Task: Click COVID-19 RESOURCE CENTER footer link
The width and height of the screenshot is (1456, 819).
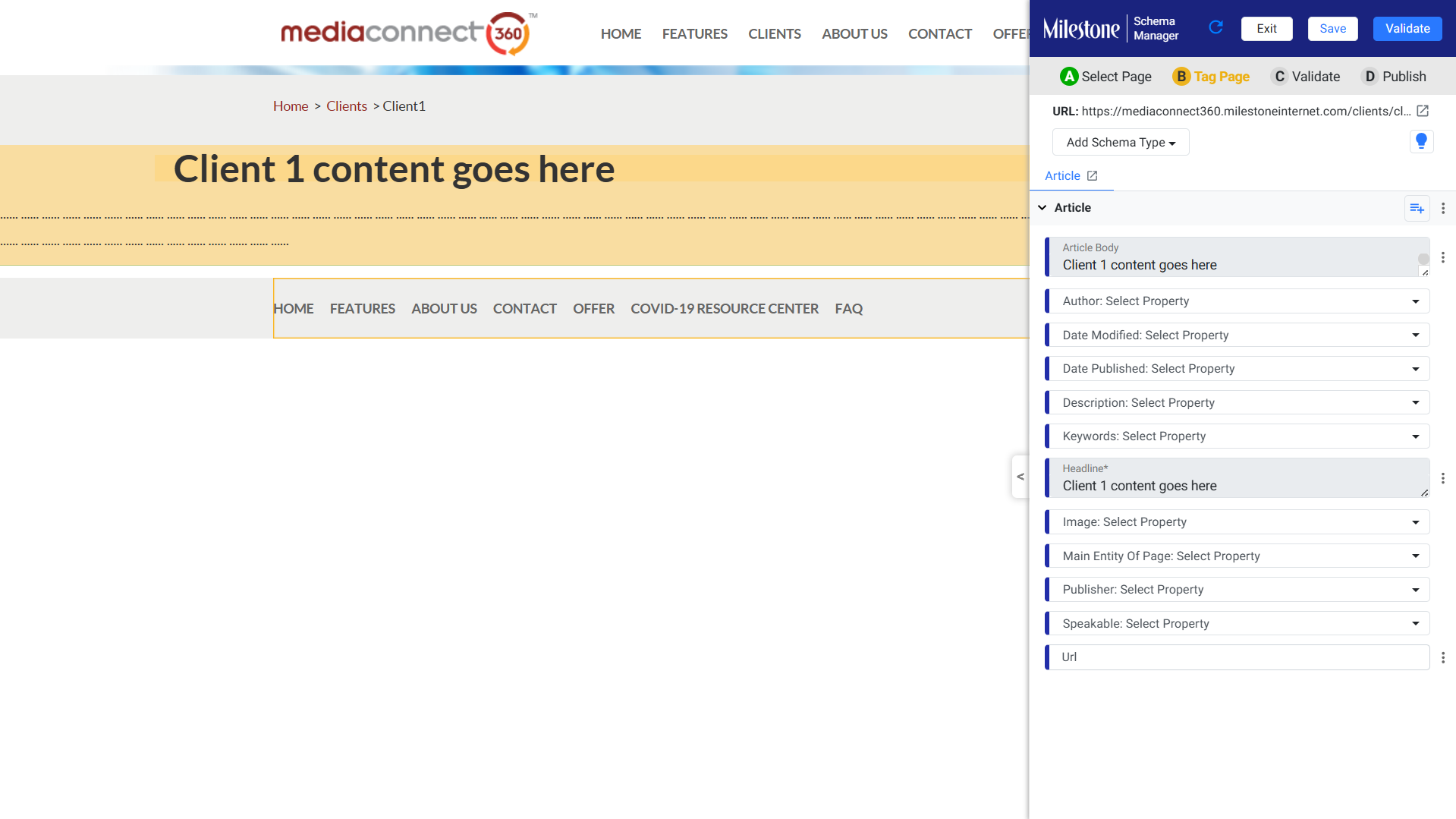Action: tap(725, 309)
